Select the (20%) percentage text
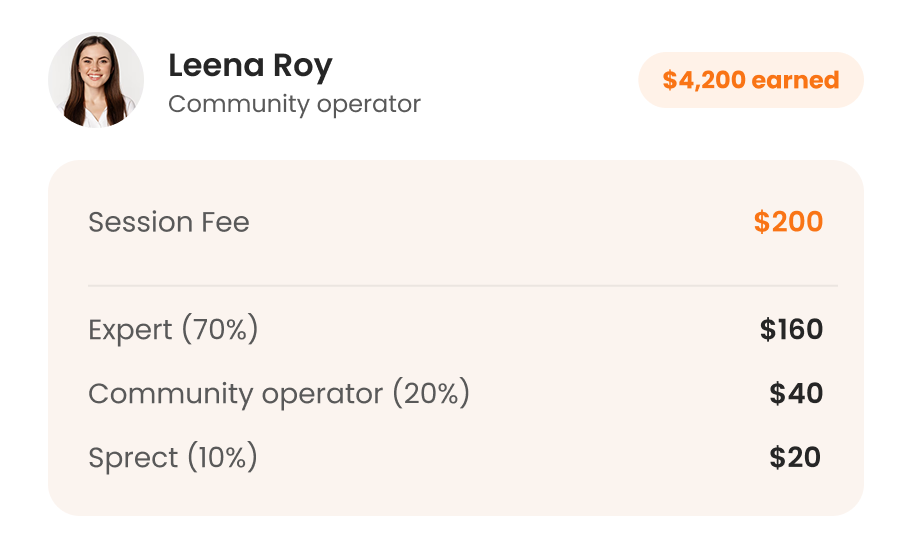This screenshot has width=912, height=552. pyautogui.click(x=430, y=394)
